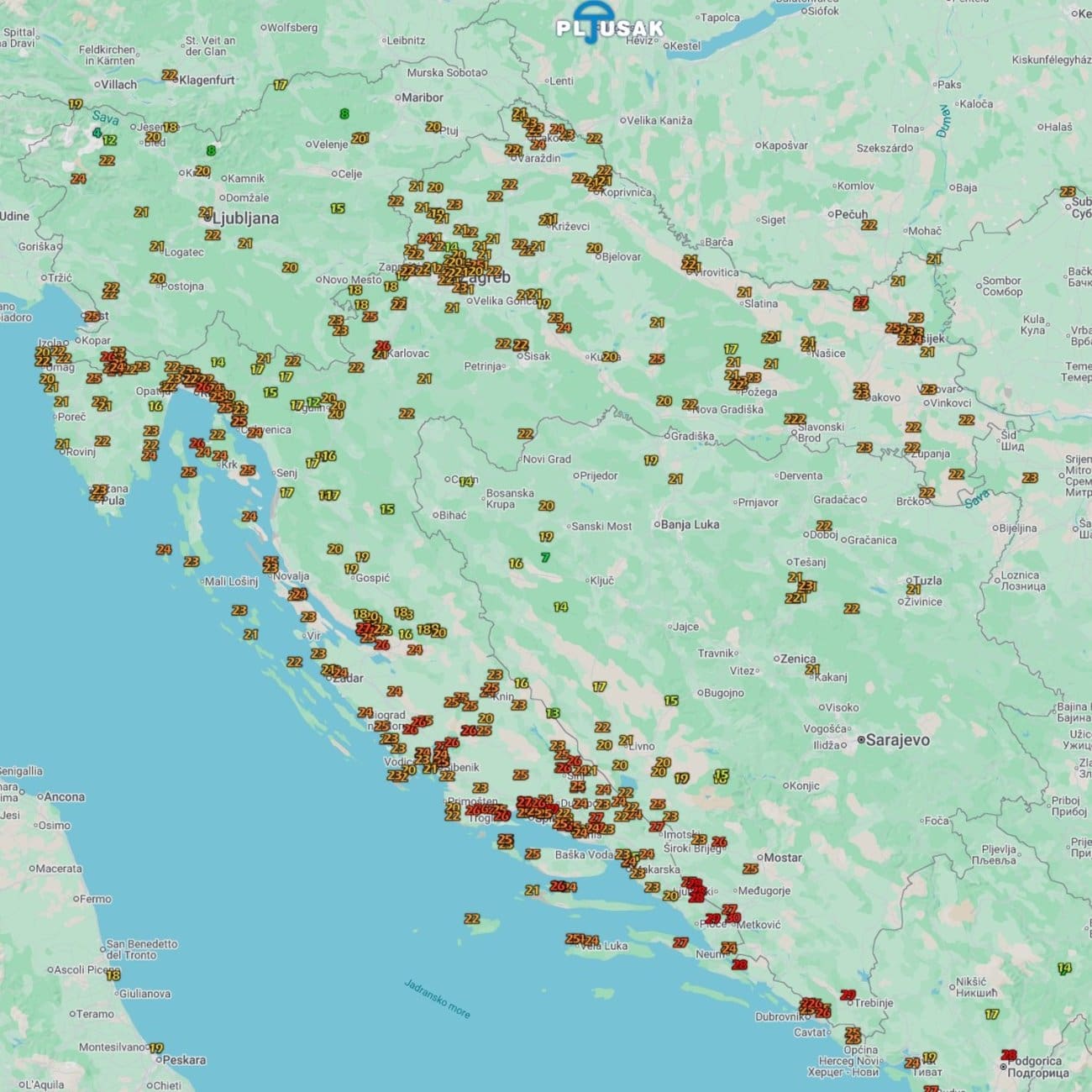Click the 18 marker near Ascoli Piceno
This screenshot has height=1092, width=1092.
113,975
